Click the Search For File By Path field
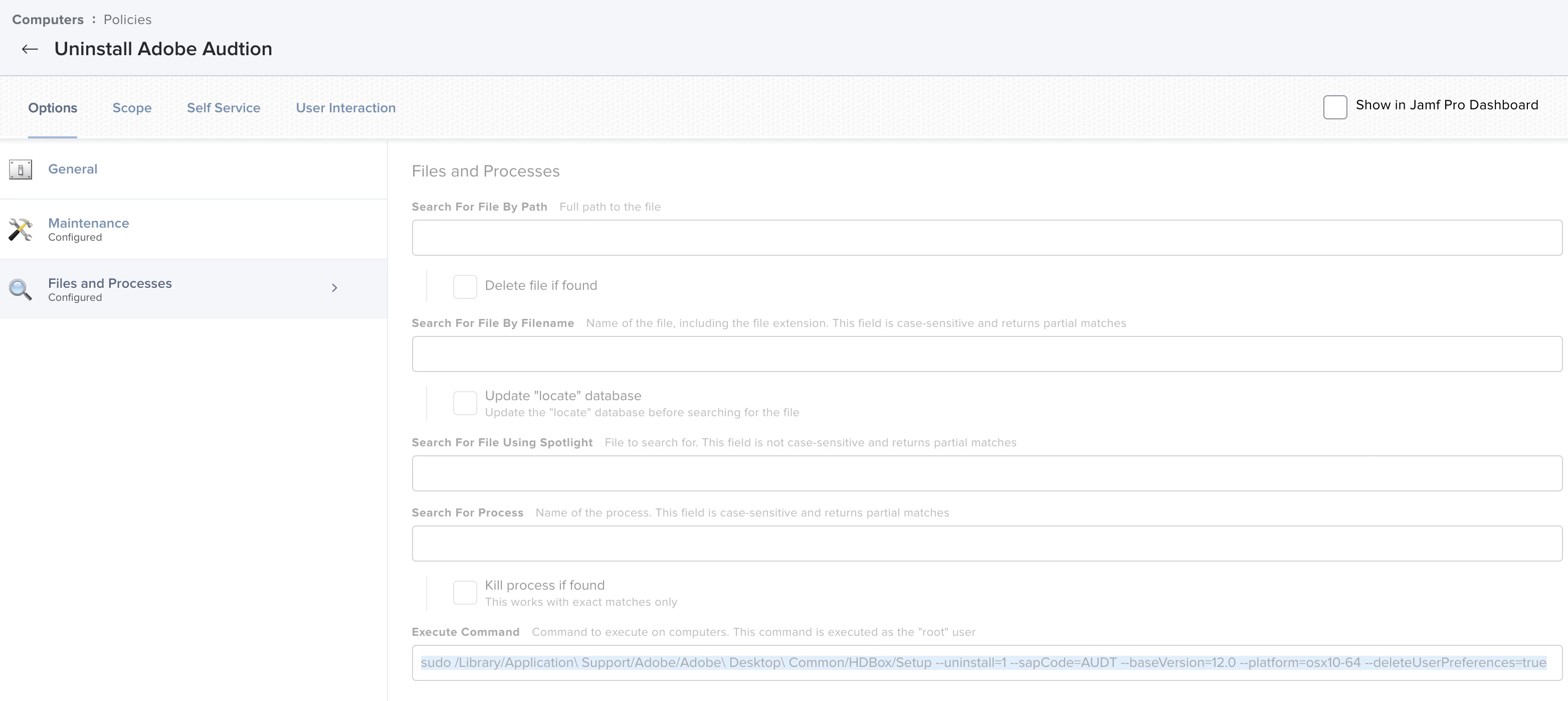The height and width of the screenshot is (701, 1568). pyautogui.click(x=986, y=238)
